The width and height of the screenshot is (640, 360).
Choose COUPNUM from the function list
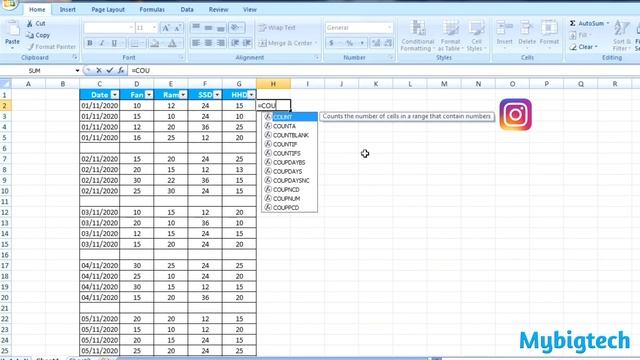coord(290,198)
